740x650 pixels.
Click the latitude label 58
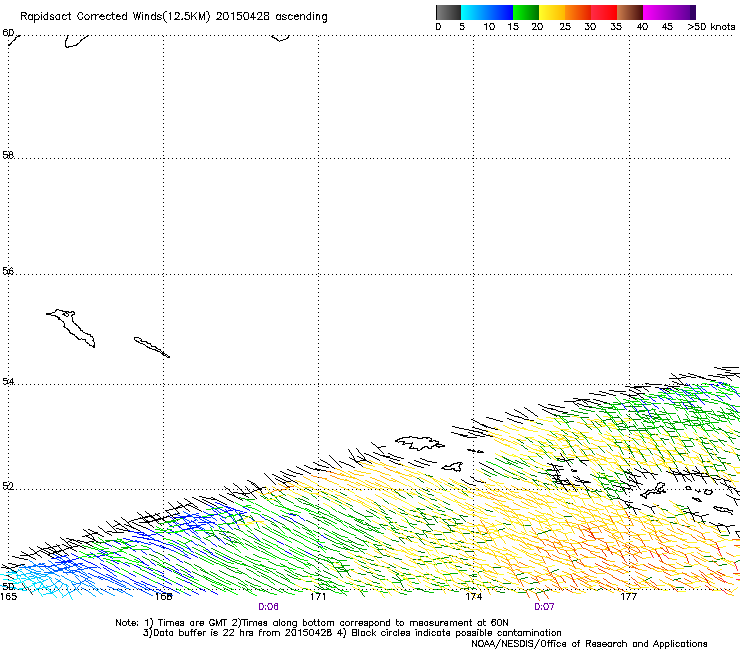pos(8,155)
